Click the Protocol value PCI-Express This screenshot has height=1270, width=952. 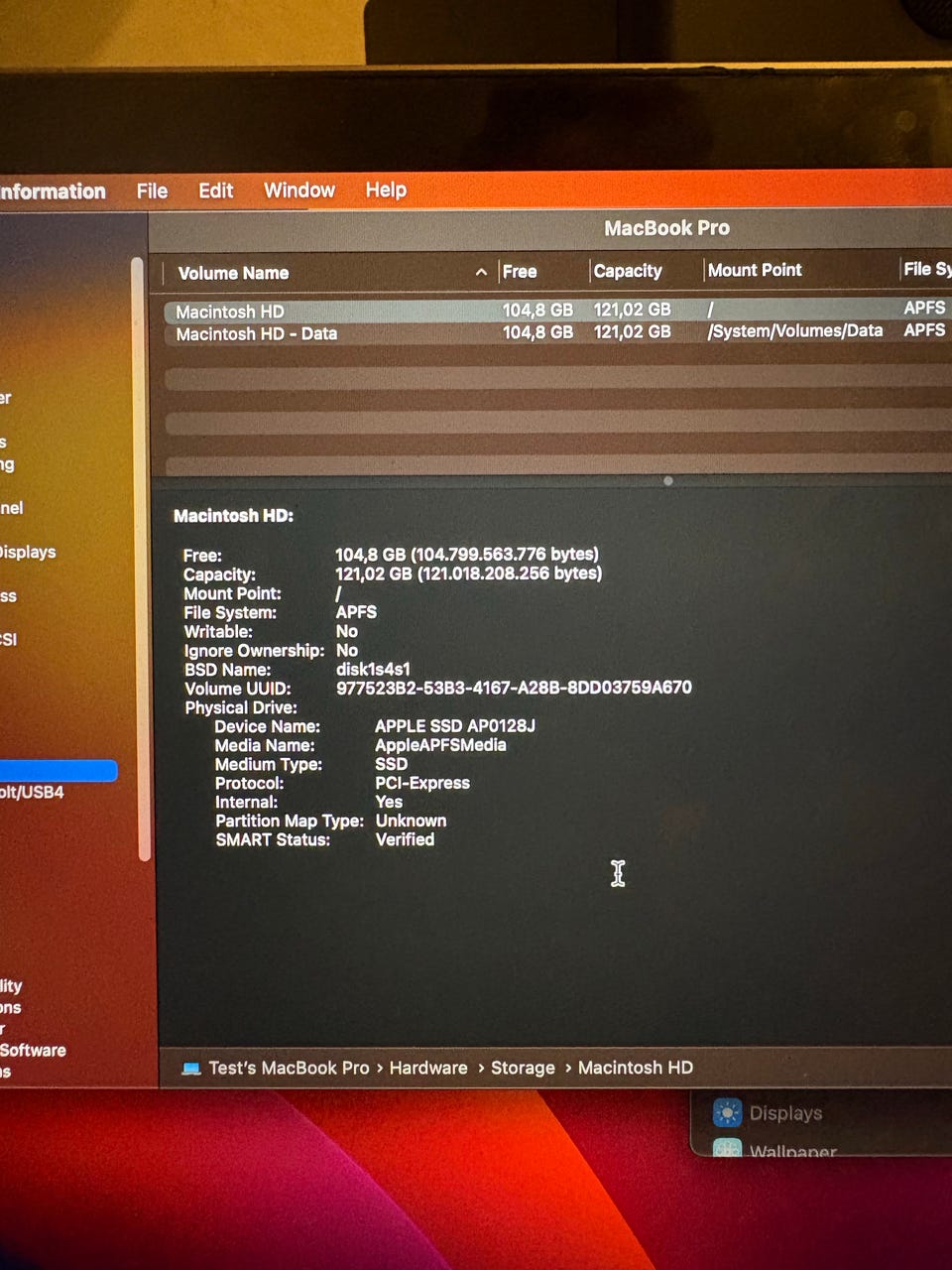pyautogui.click(x=422, y=783)
